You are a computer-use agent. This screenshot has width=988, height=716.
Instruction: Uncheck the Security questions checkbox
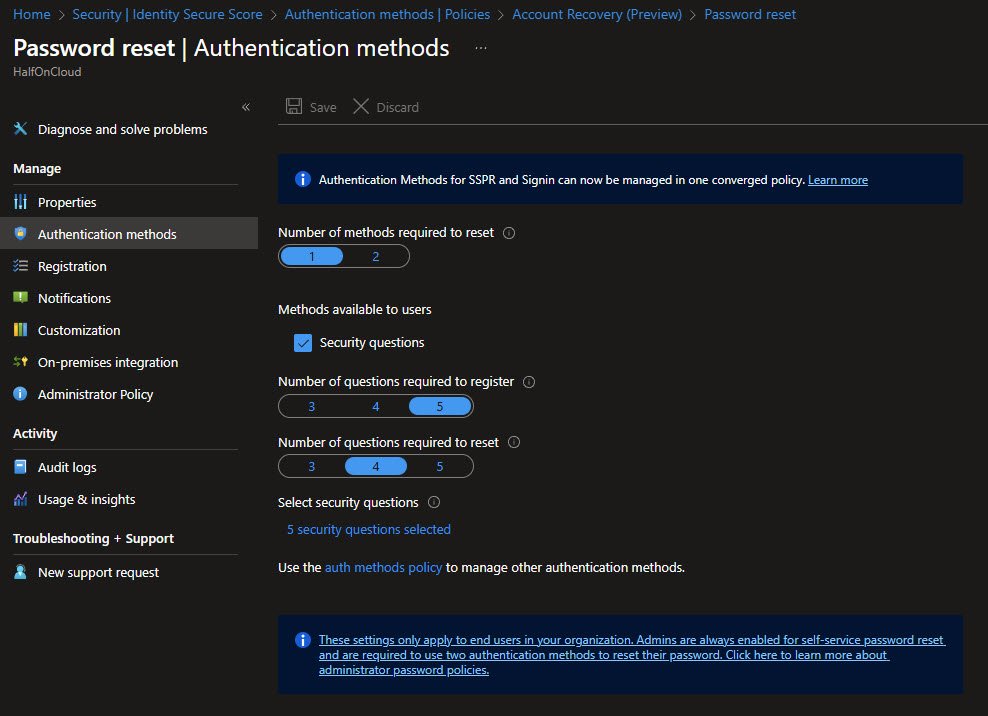click(x=303, y=343)
